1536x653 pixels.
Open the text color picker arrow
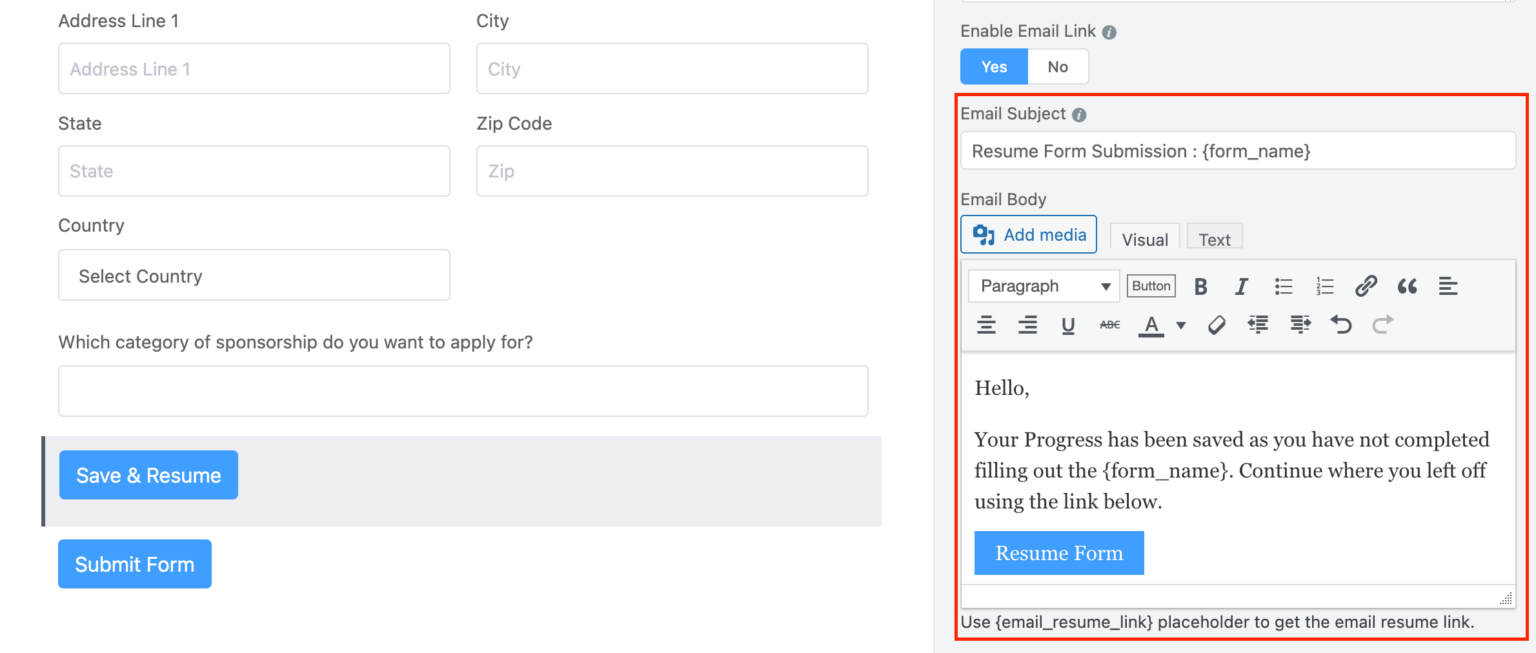coord(1181,325)
